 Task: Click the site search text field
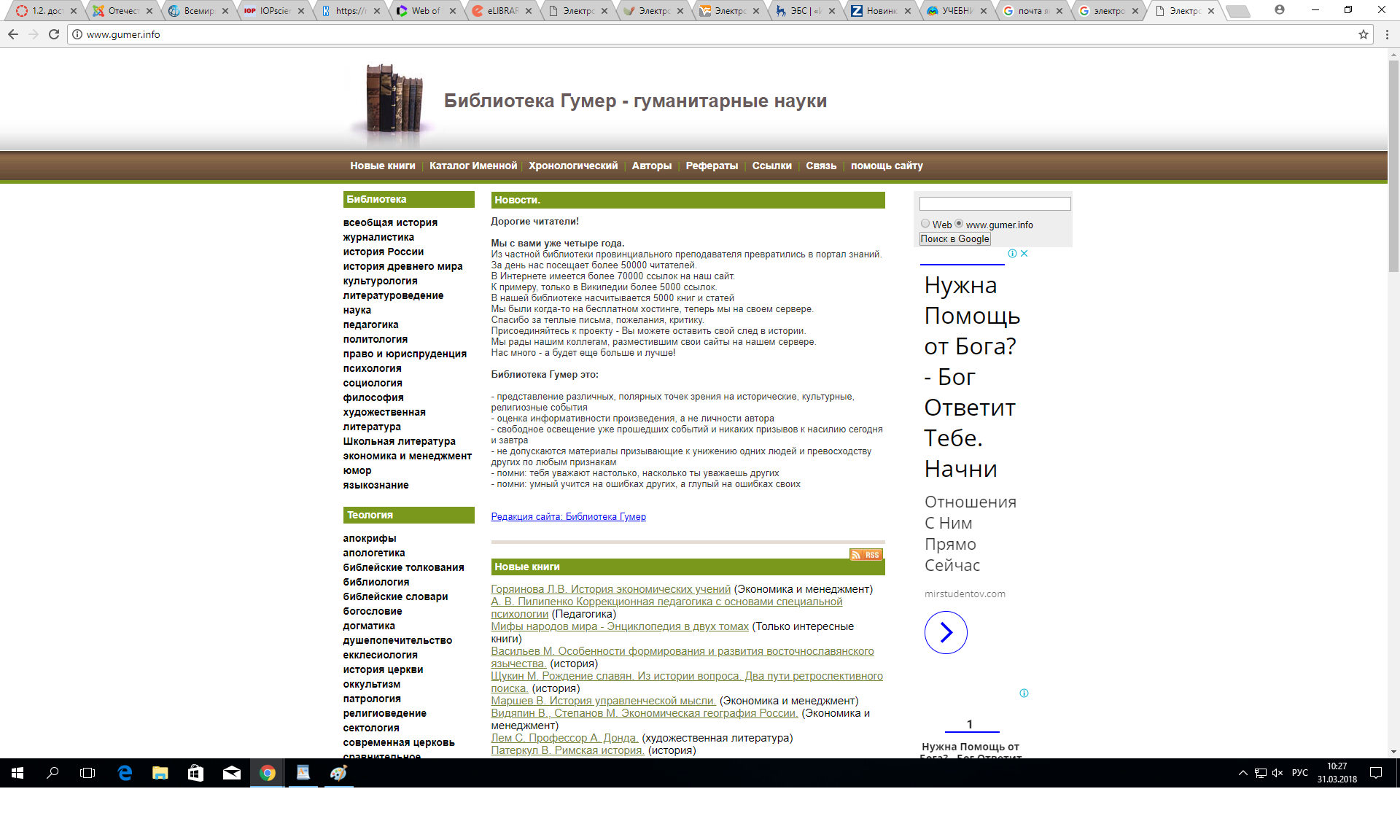point(995,204)
